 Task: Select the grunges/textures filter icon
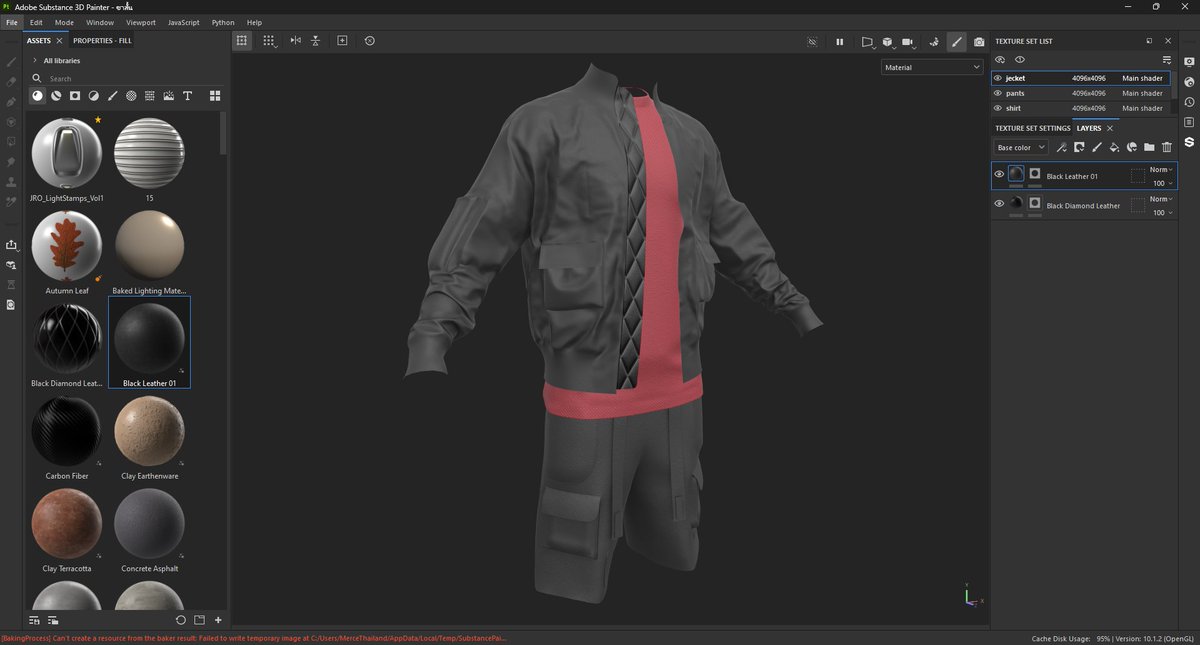tap(149, 95)
